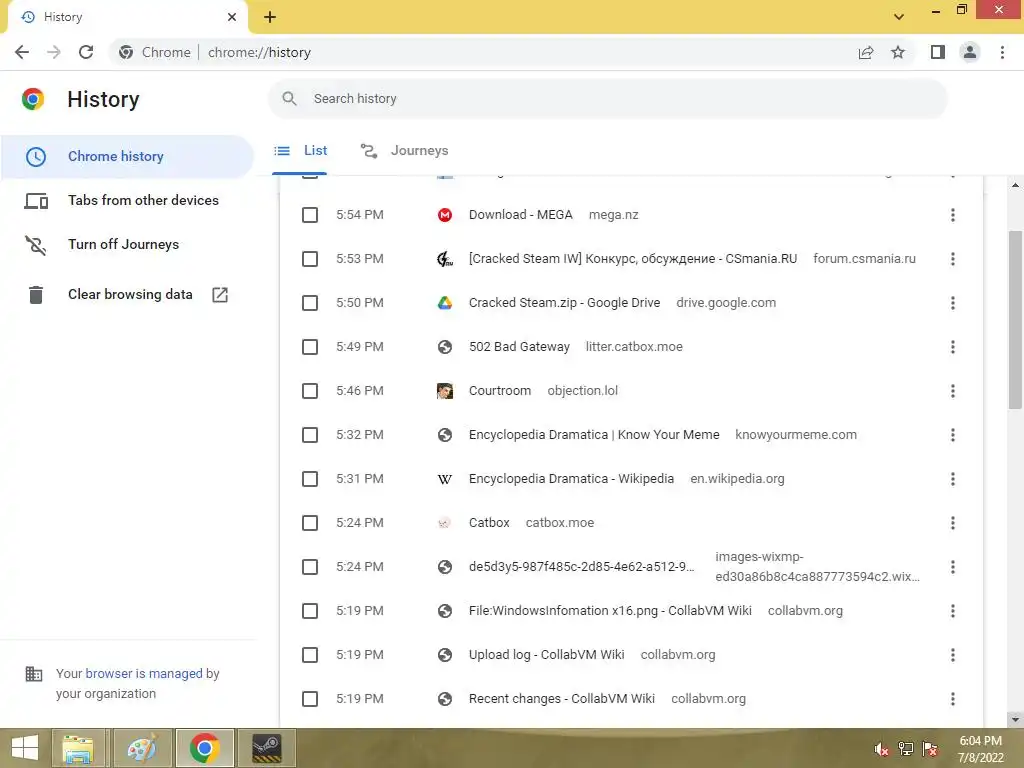Click the Action Center flag tray icon

(x=930, y=749)
